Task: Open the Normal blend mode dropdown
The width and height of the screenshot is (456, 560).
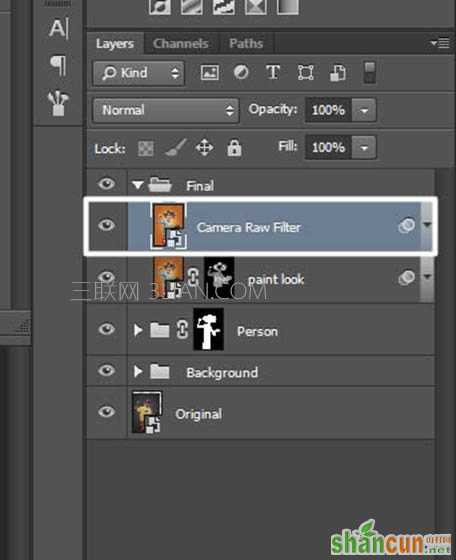Action: [x=166, y=110]
